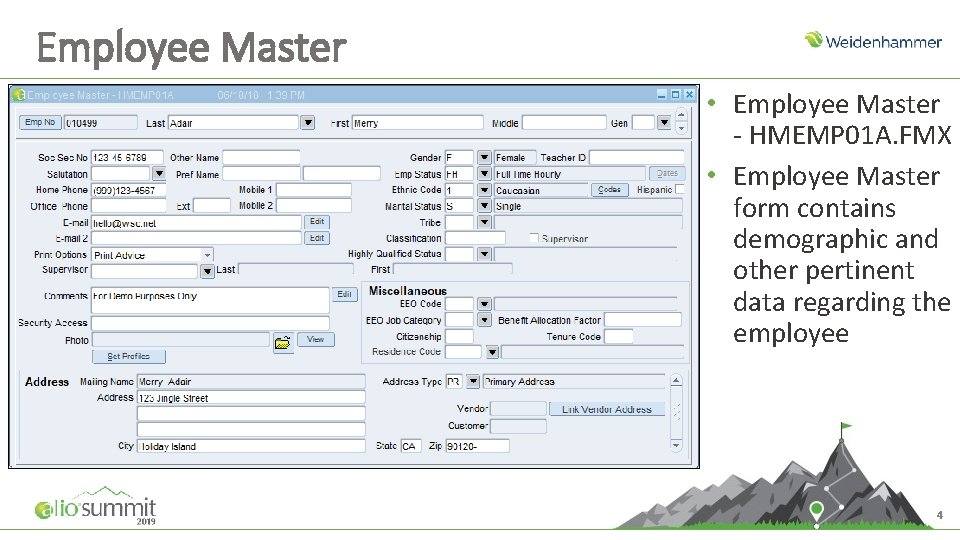The image size is (960, 540).
Task: Click the Codes button next to Caucasian
Action: tap(609, 190)
